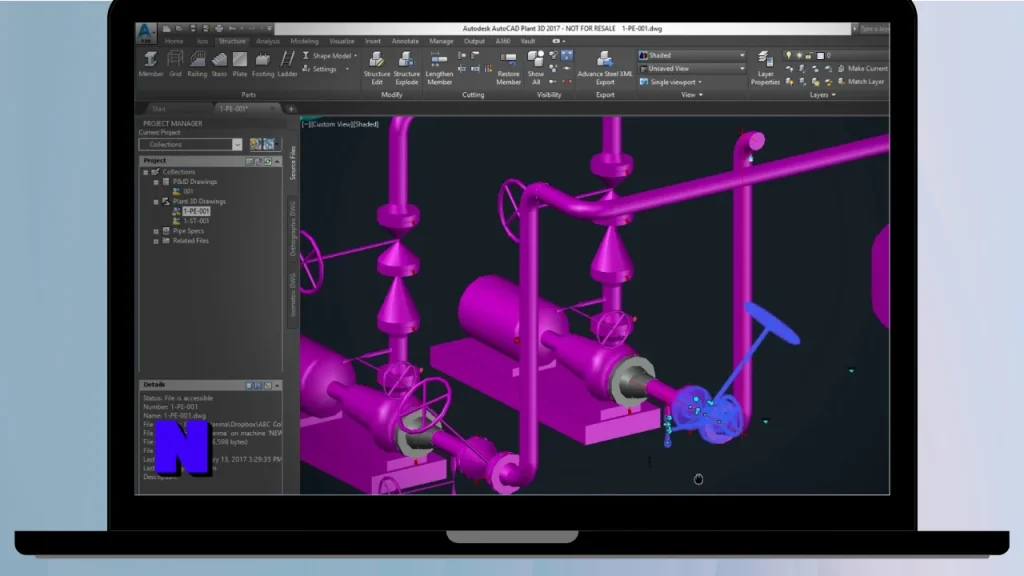Click the Structure Explode tool
Viewport: 1024px width, 576px height.
(406, 68)
